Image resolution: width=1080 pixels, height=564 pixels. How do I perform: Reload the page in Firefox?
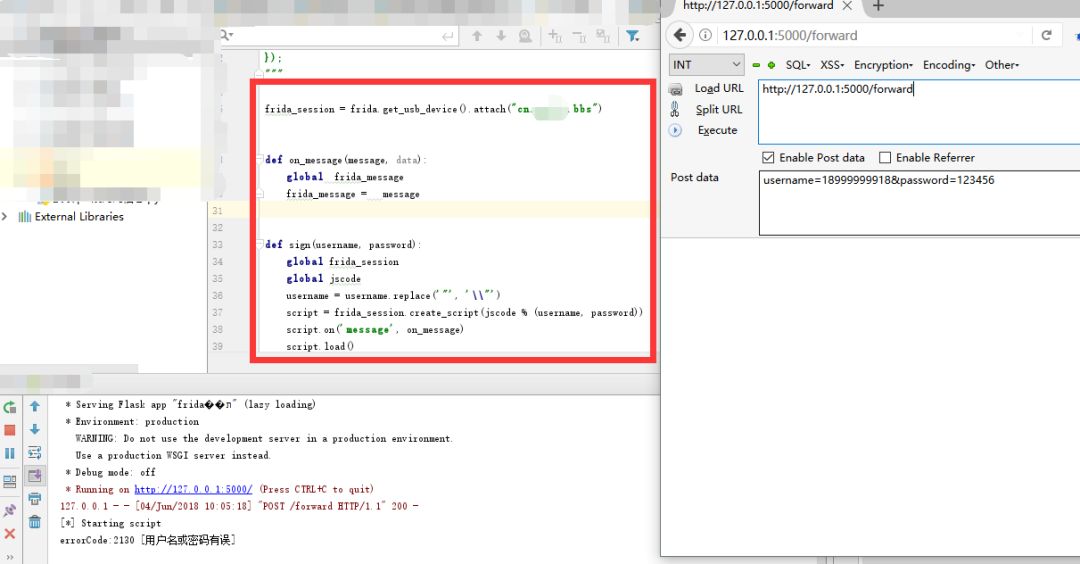pos(1046,35)
